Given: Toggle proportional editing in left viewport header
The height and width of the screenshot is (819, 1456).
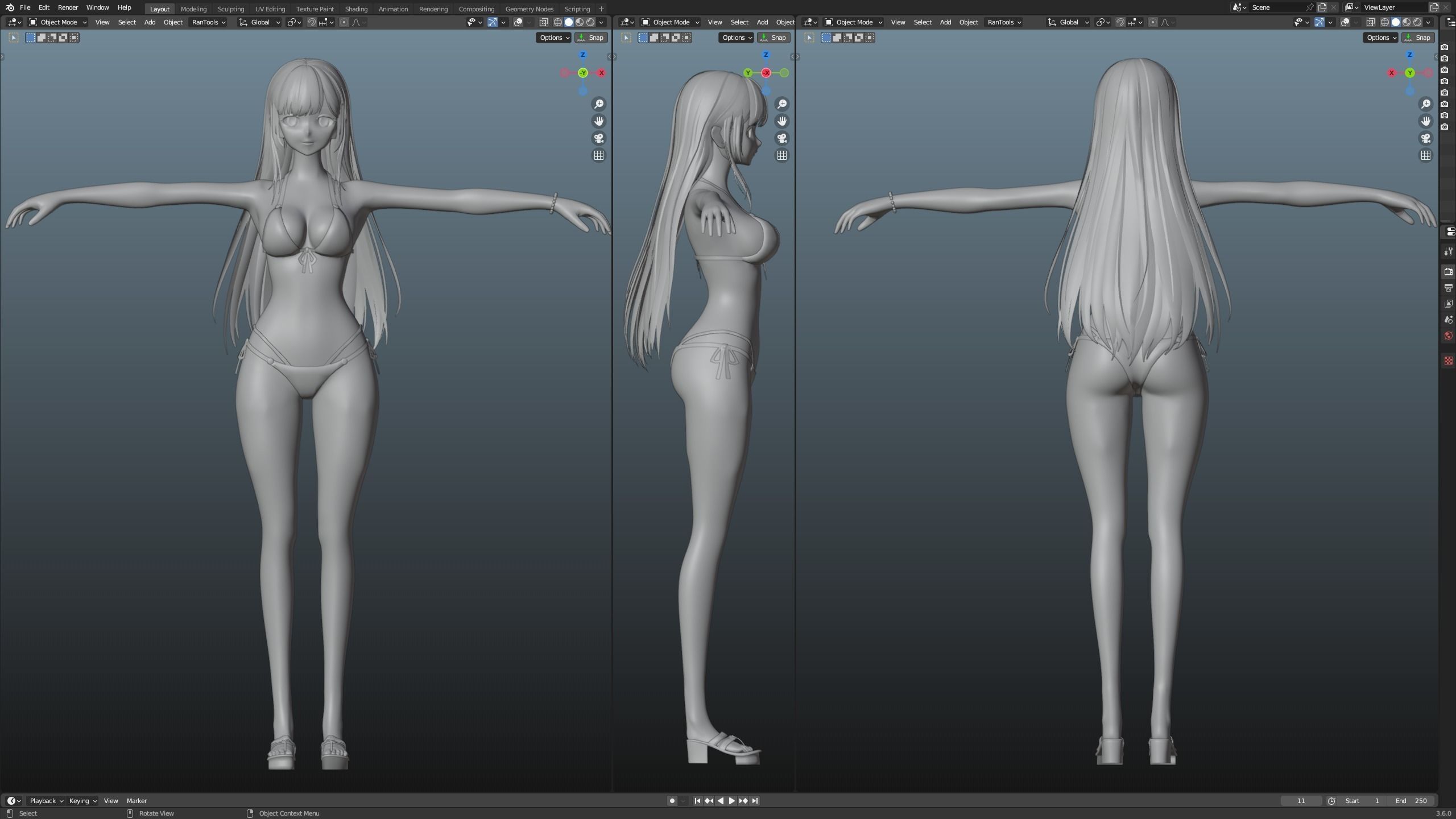Looking at the screenshot, I should [x=344, y=22].
